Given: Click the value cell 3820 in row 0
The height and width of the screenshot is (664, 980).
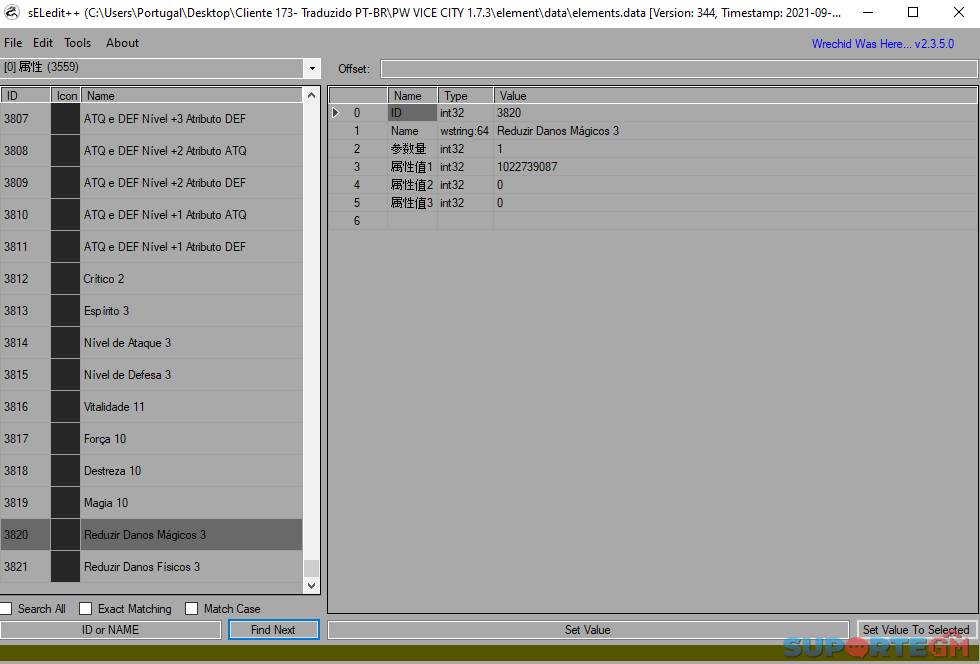Looking at the screenshot, I should click(x=736, y=113).
